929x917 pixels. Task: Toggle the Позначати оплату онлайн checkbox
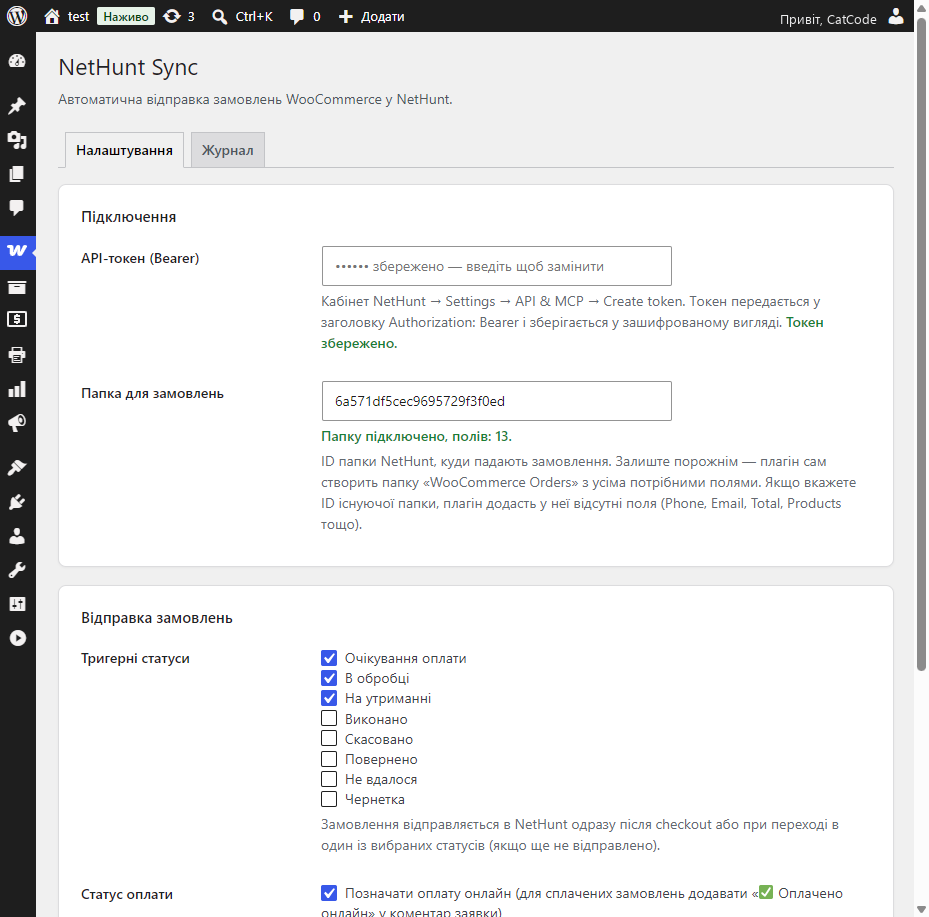[x=329, y=893]
